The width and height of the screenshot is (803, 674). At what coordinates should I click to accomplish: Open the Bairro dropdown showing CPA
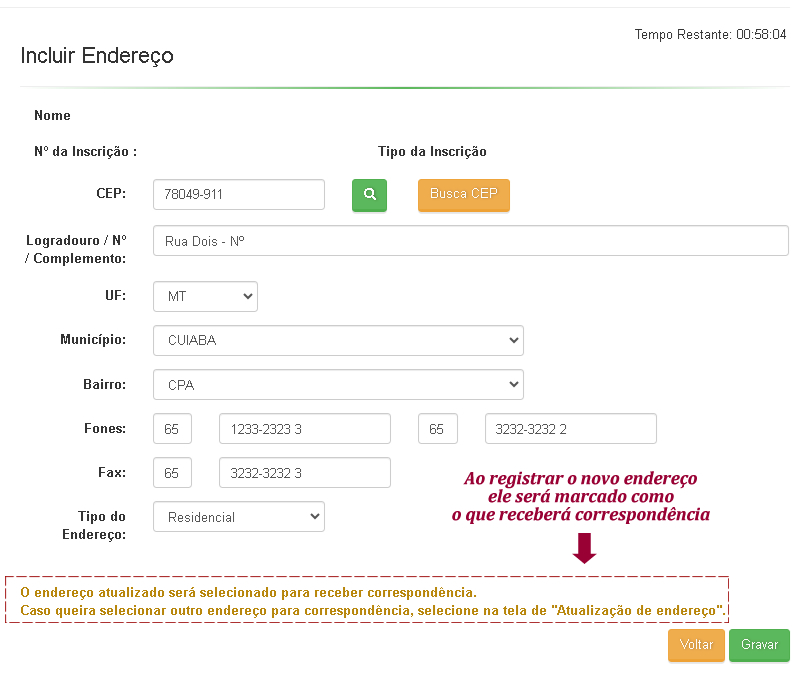[x=338, y=384]
